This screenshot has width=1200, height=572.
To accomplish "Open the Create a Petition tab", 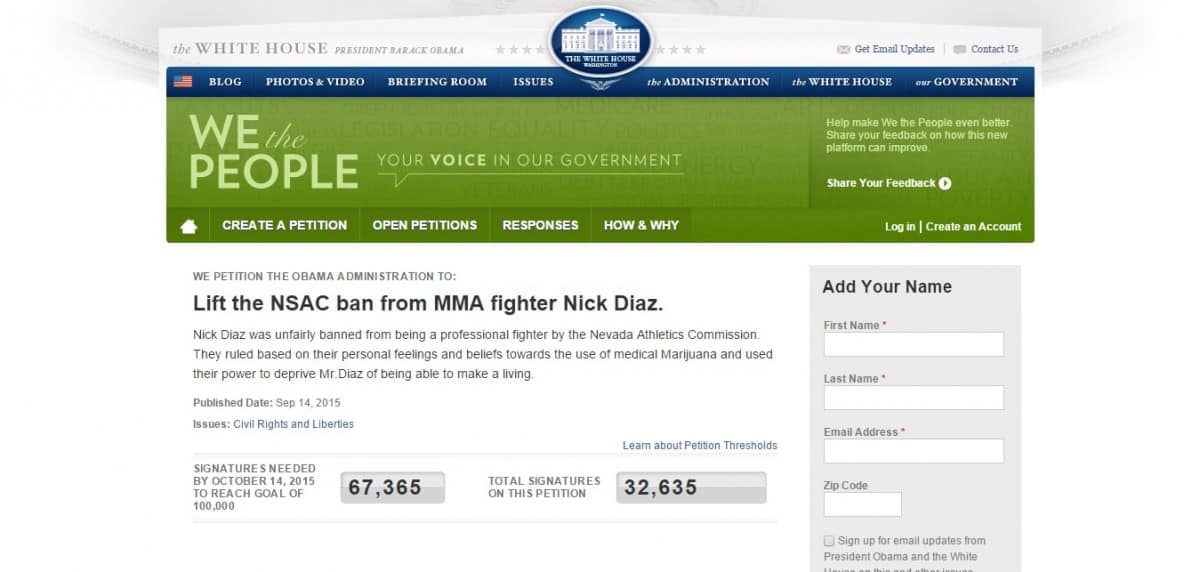I will click(x=285, y=225).
